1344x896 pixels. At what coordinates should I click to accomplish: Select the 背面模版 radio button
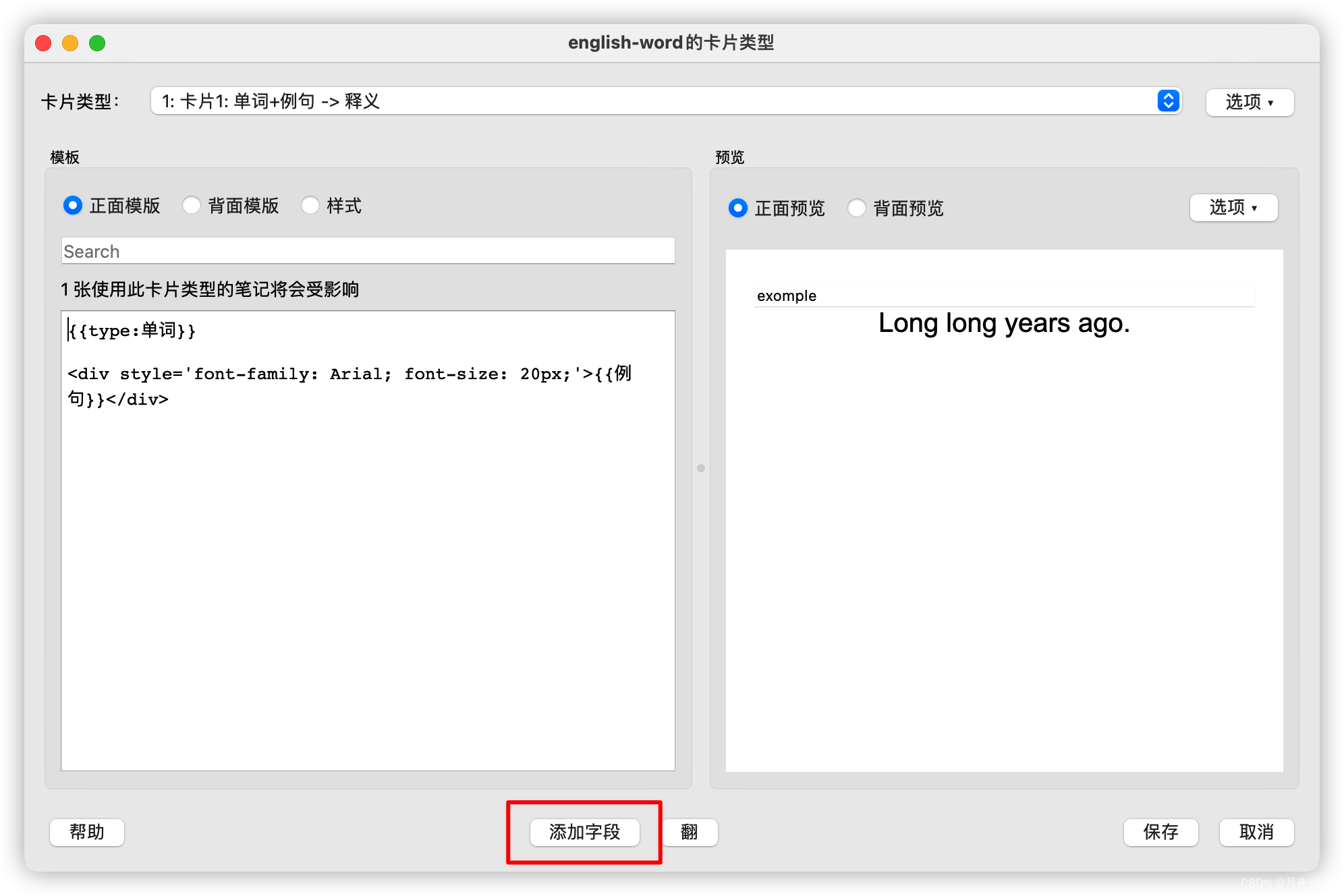(192, 205)
